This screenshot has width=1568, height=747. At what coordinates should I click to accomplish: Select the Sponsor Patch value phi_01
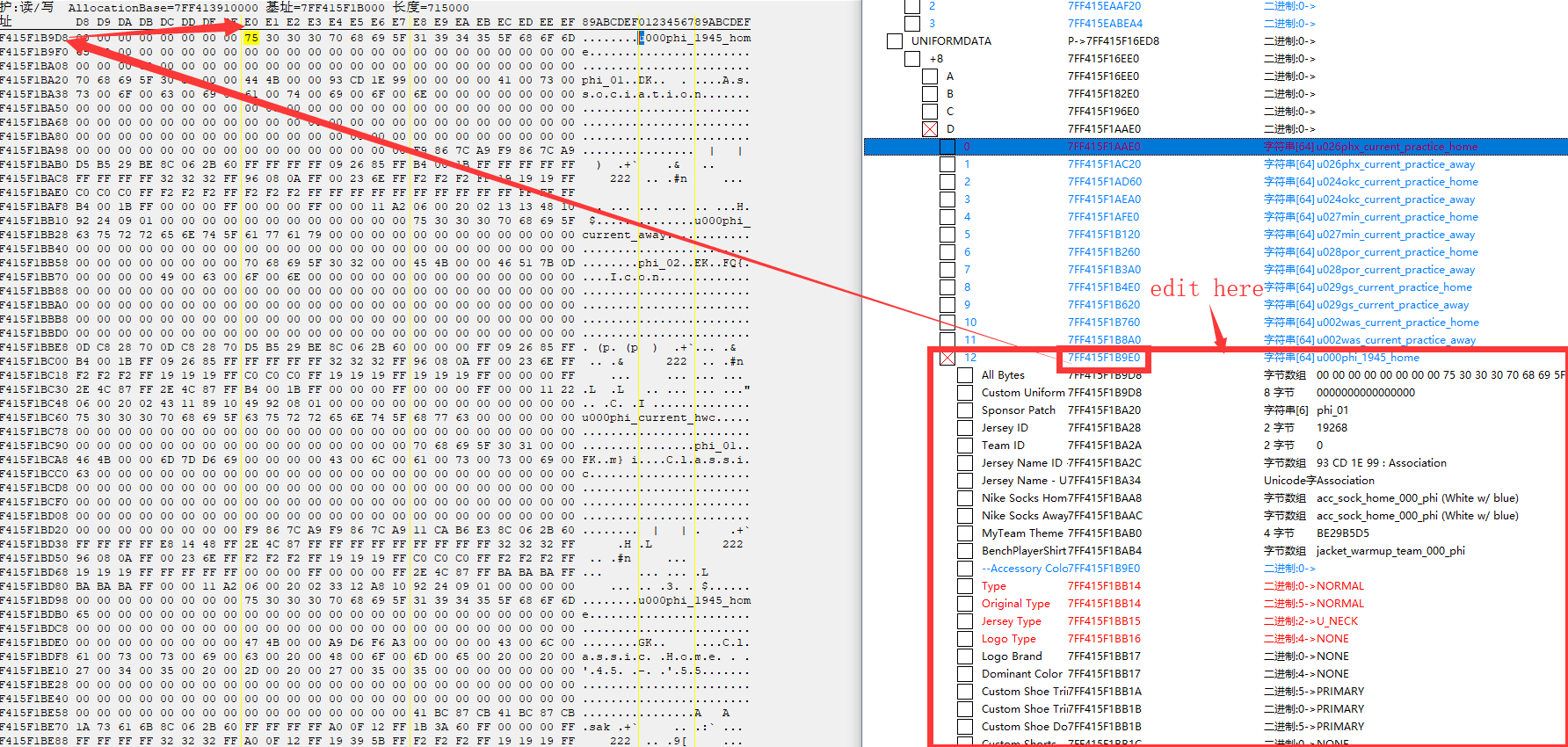1332,410
